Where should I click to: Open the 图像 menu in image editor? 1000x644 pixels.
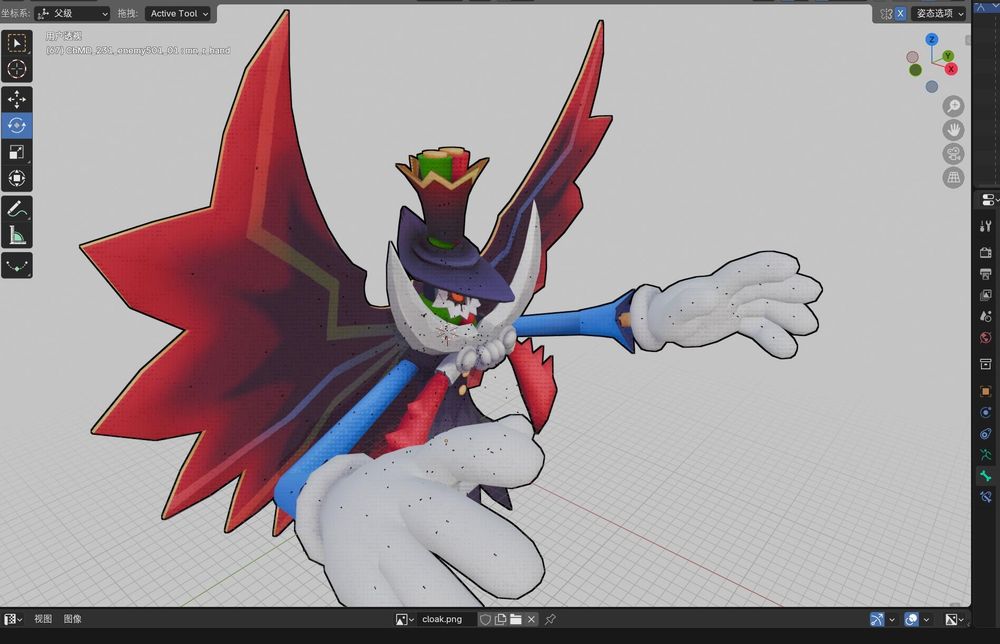pyautogui.click(x=73, y=619)
